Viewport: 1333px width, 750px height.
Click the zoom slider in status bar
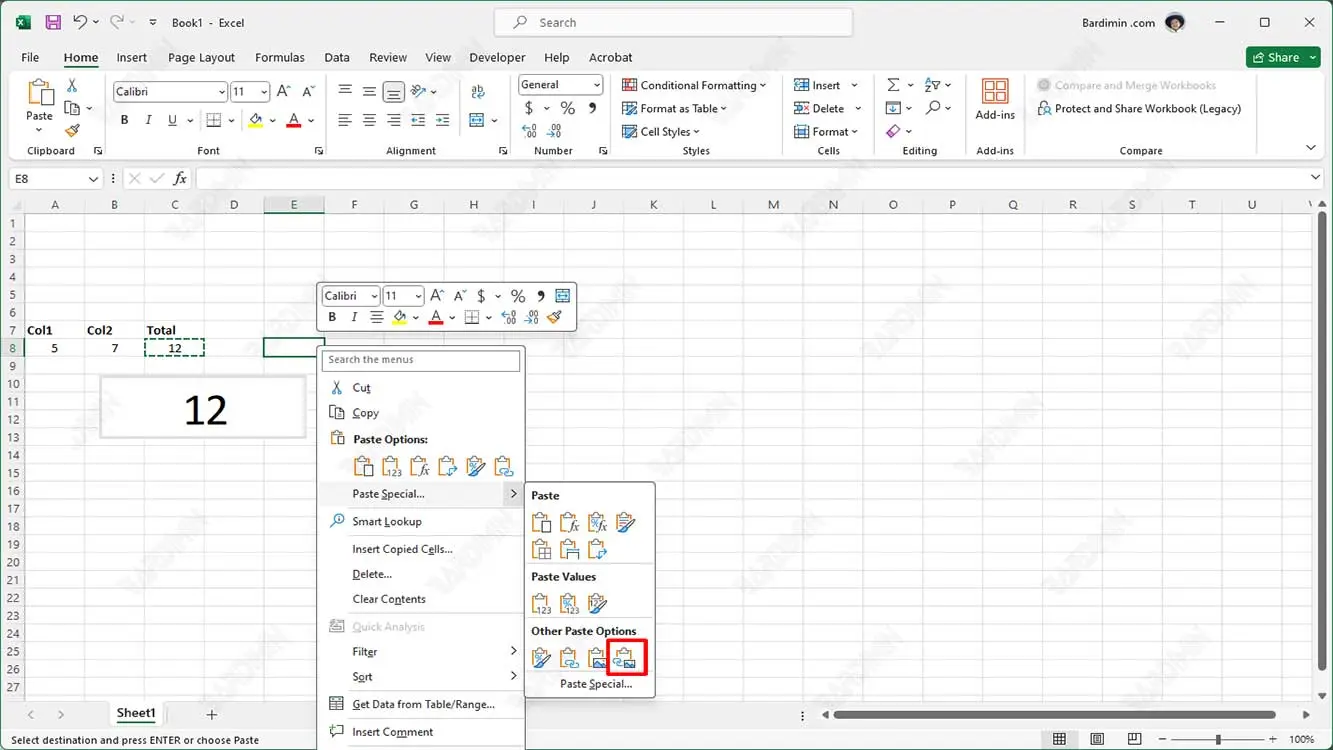point(1217,739)
